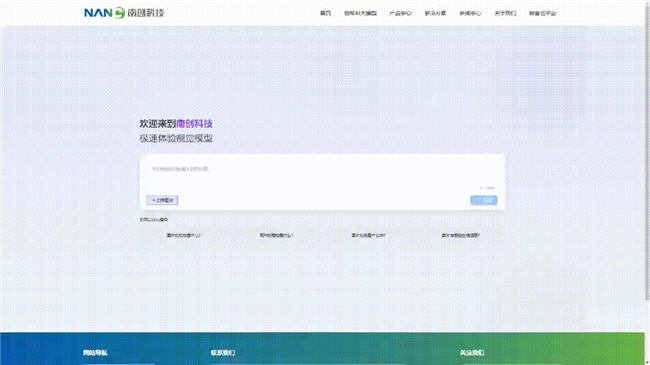The width and height of the screenshot is (650, 365).
Task: Open the AI大模型 nav item
Action: point(360,13)
